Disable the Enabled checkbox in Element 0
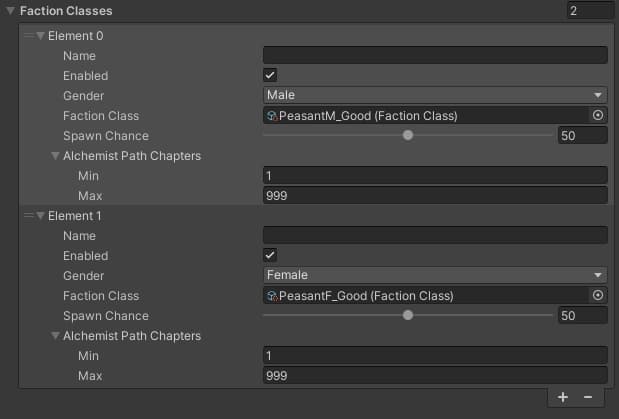Viewport: 619px width, 419px height. pos(270,75)
